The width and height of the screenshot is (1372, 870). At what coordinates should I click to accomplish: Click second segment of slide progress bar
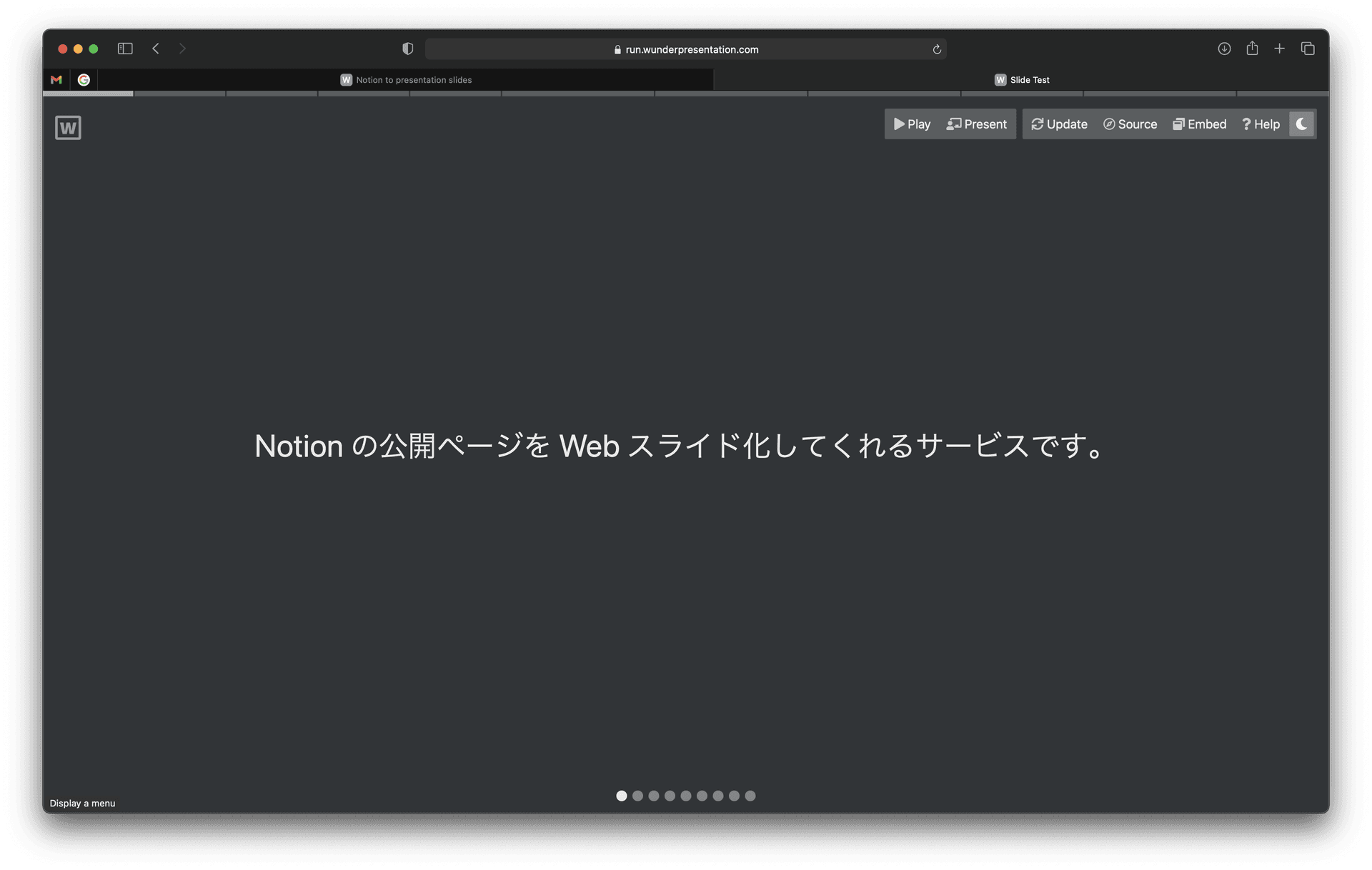(x=180, y=94)
